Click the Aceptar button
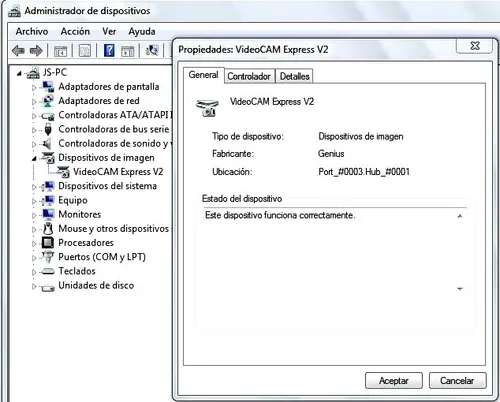 click(394, 381)
